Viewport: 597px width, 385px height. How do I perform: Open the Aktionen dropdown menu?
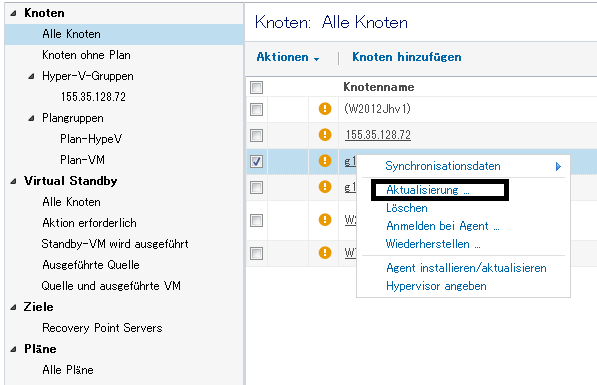coord(288,57)
